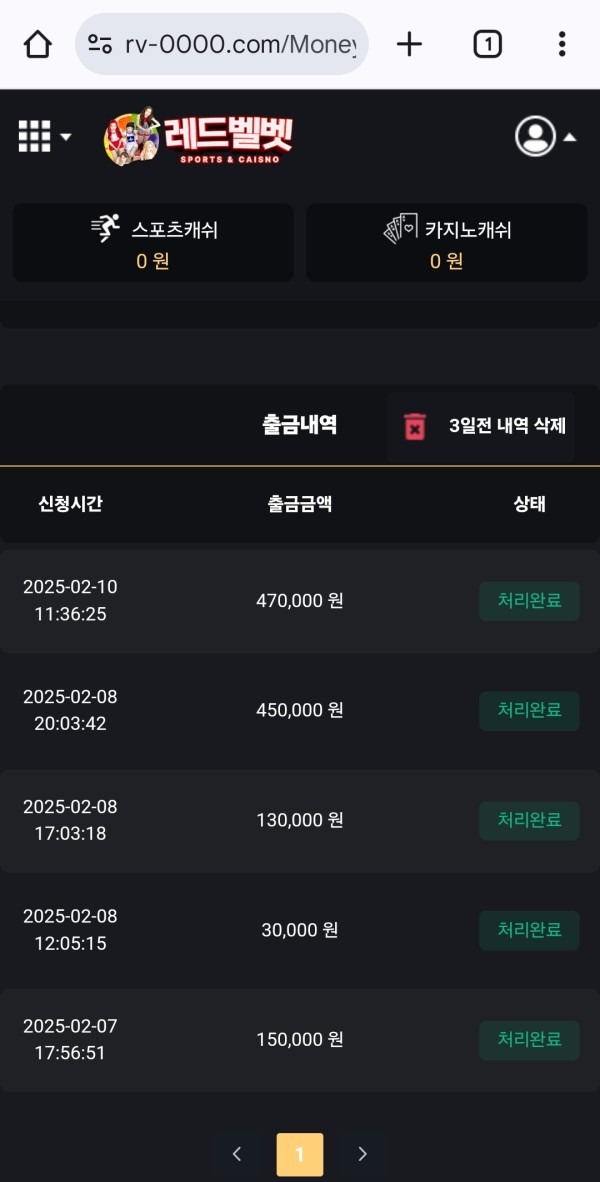Focus the rv-0000.com address bar
The height and width of the screenshot is (1182, 600).
coord(240,44)
